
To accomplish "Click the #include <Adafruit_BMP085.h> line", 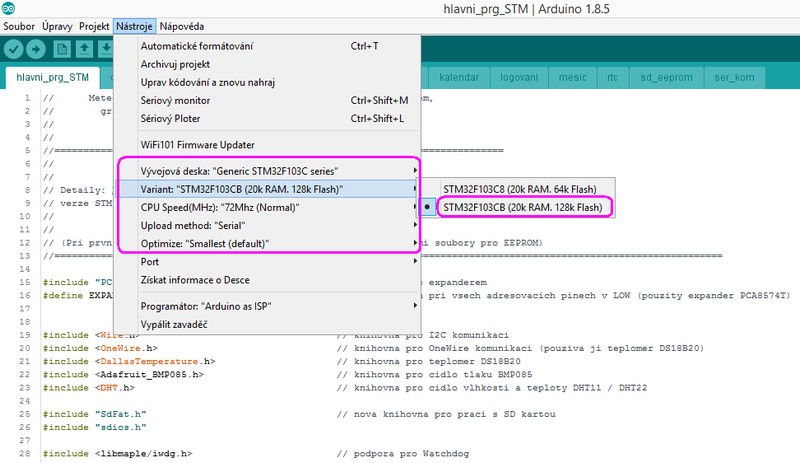I will [x=123, y=375].
